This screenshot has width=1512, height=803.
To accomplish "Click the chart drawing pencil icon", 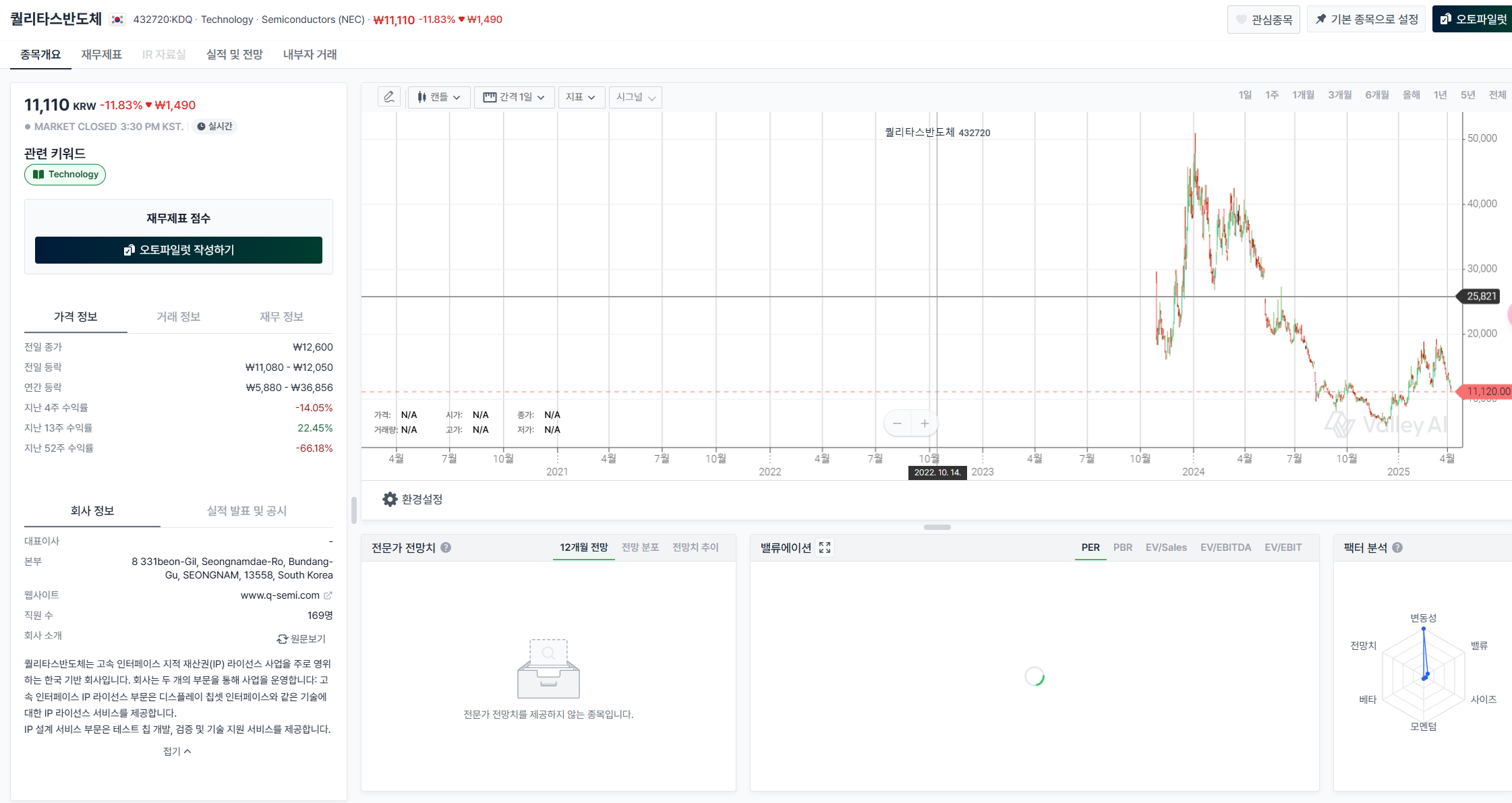I will click(389, 97).
